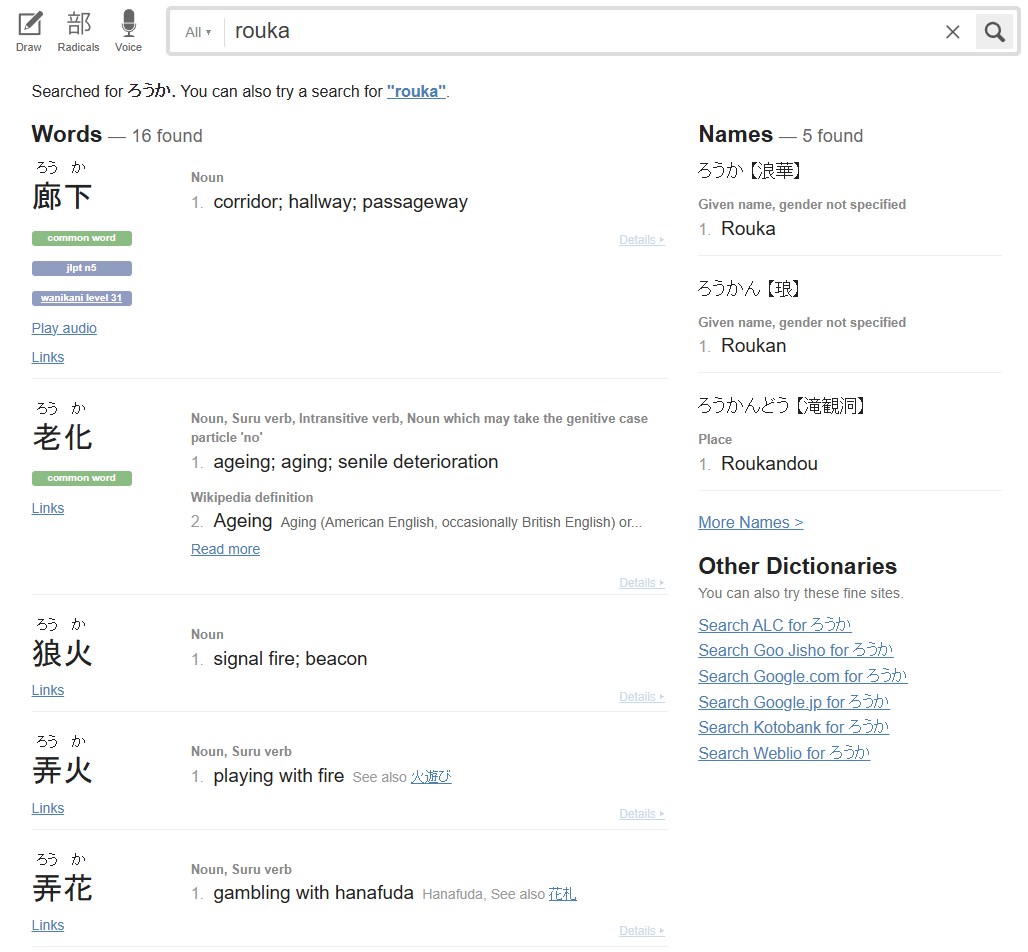The image size is (1028, 952).
Task: Clear the search field with the X
Action: tap(953, 31)
